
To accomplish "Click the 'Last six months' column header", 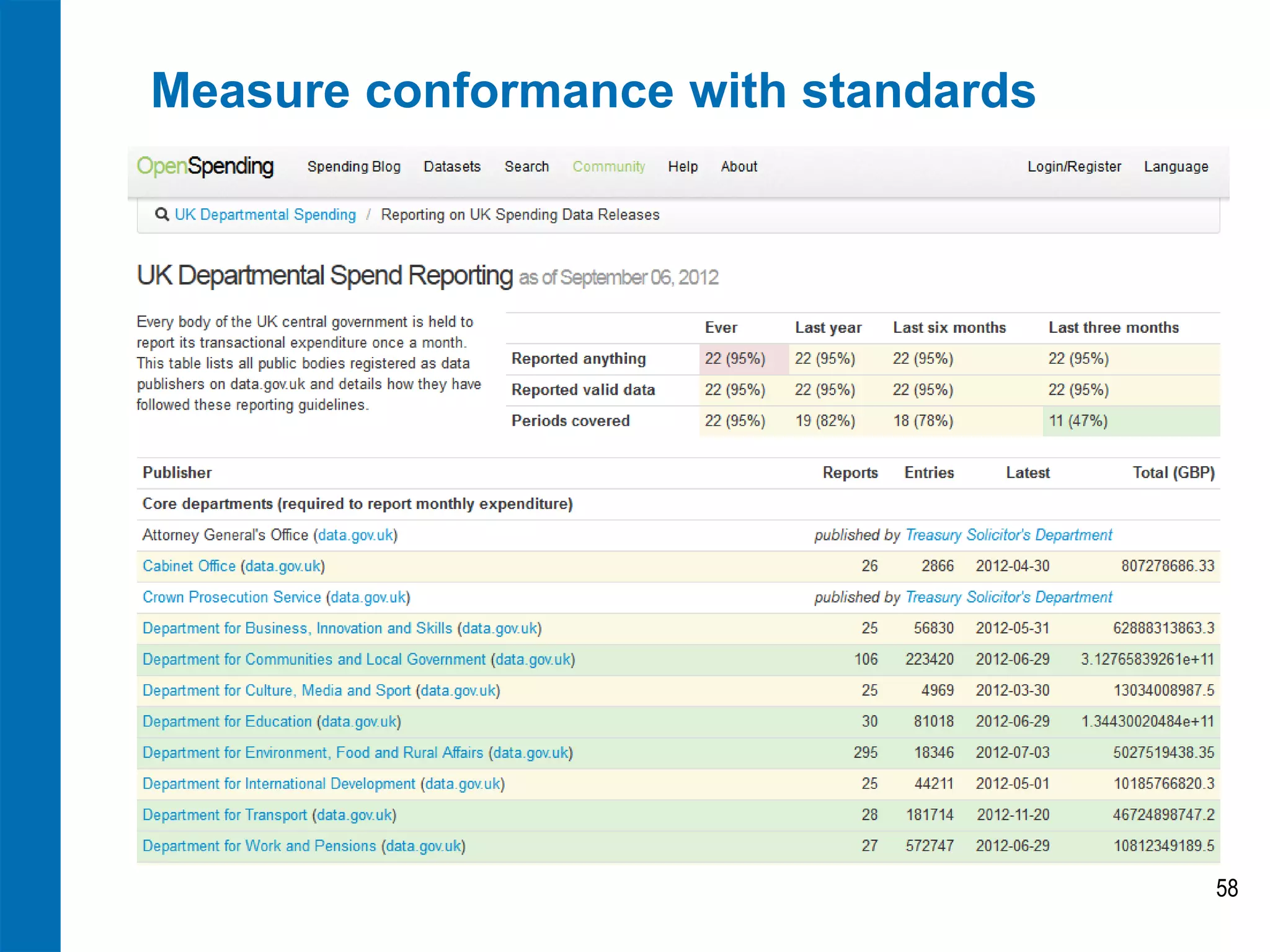I will [x=949, y=328].
